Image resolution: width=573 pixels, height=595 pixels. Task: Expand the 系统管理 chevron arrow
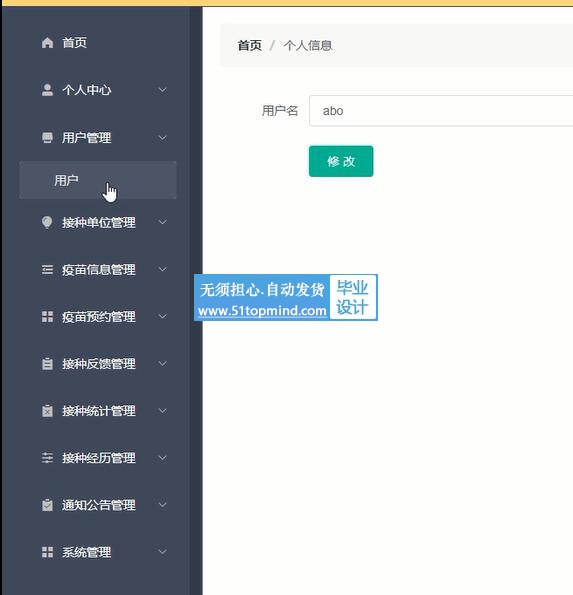(162, 552)
